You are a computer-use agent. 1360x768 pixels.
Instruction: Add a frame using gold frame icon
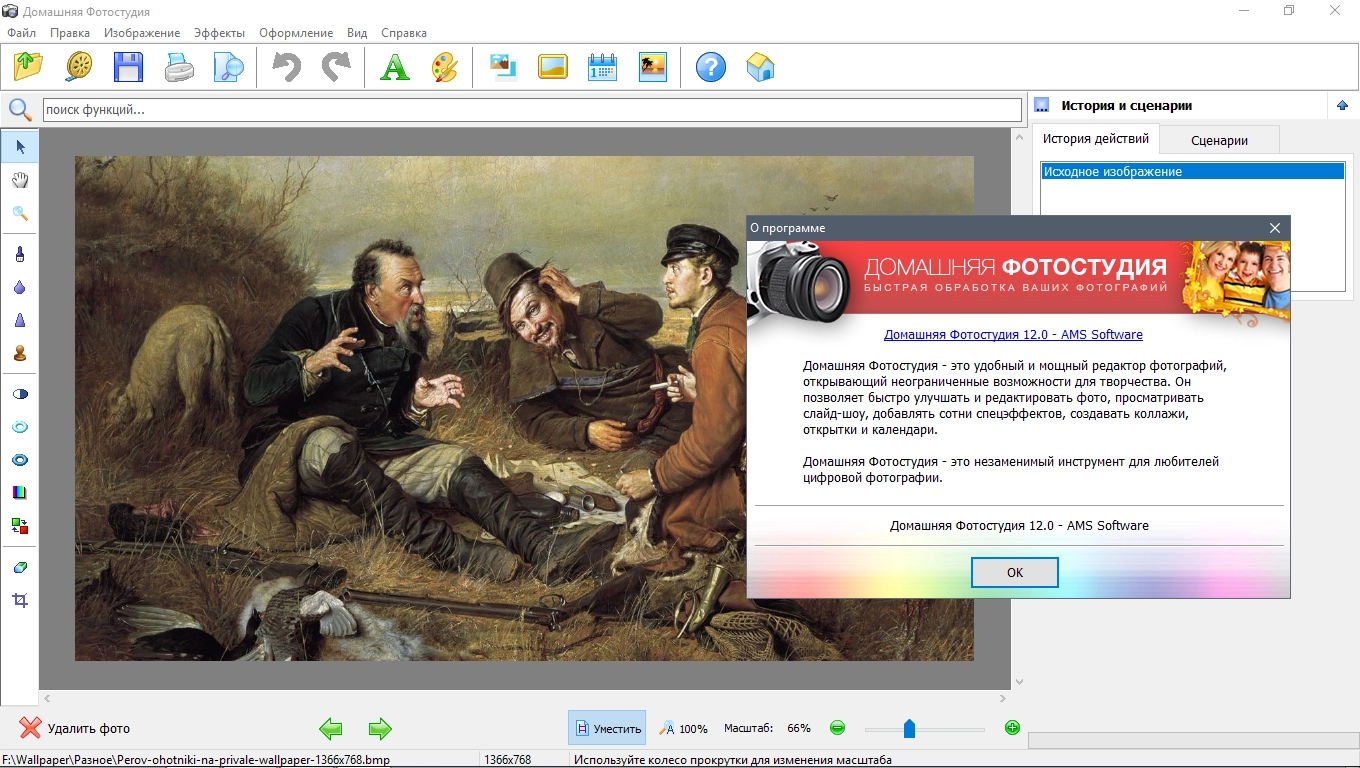coord(553,67)
